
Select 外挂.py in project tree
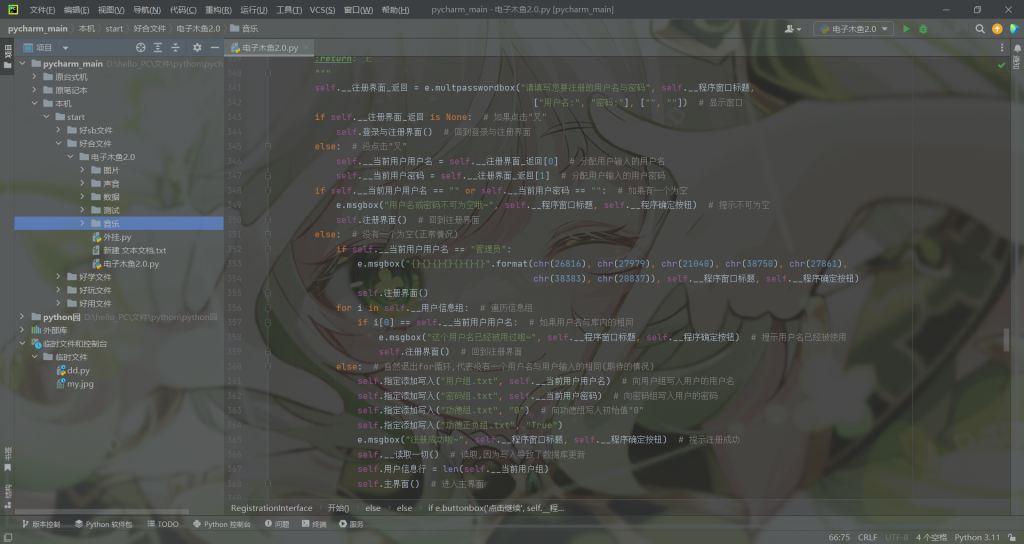[x=112, y=237]
